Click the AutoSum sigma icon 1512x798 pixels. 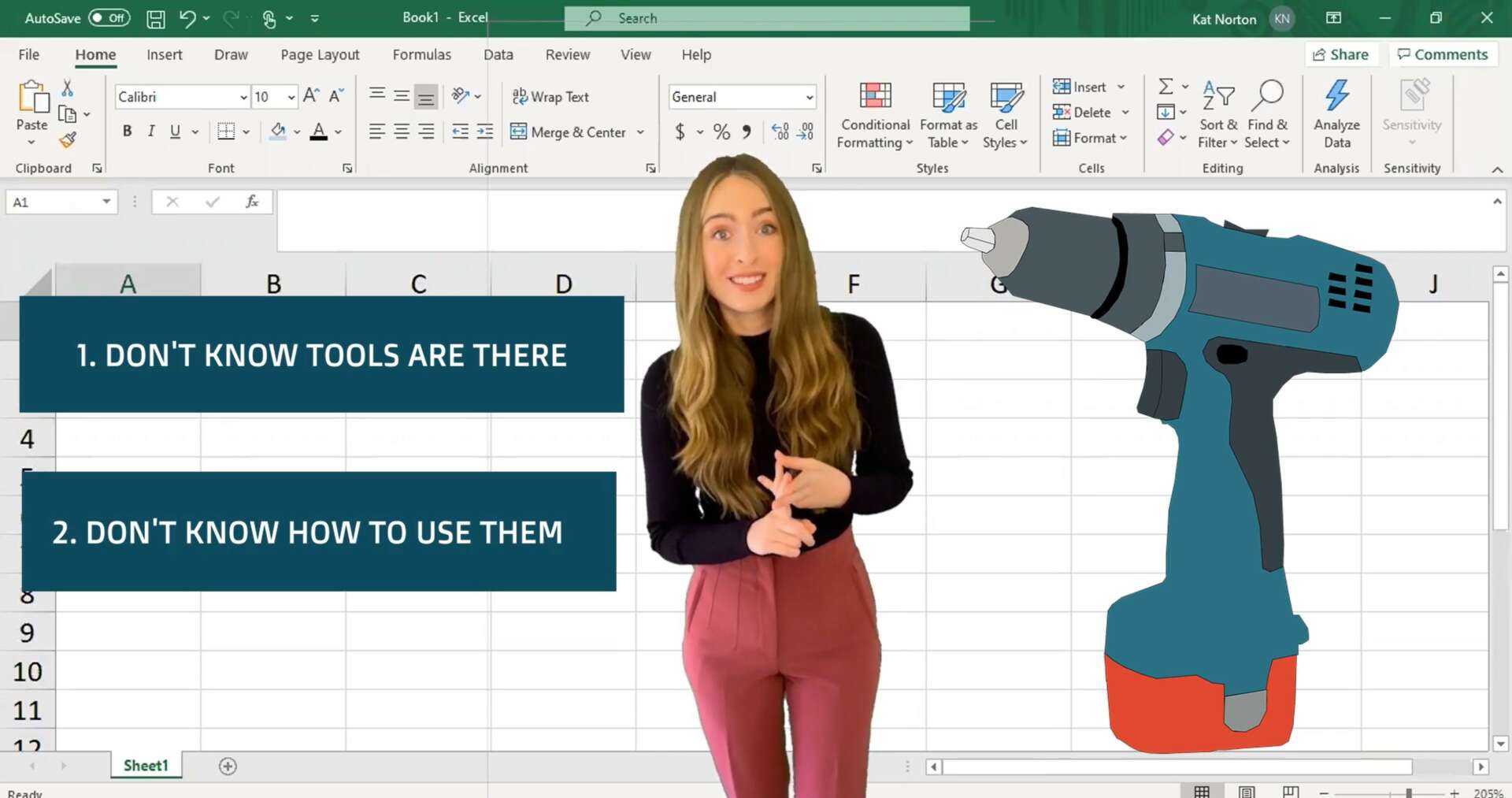(1165, 87)
